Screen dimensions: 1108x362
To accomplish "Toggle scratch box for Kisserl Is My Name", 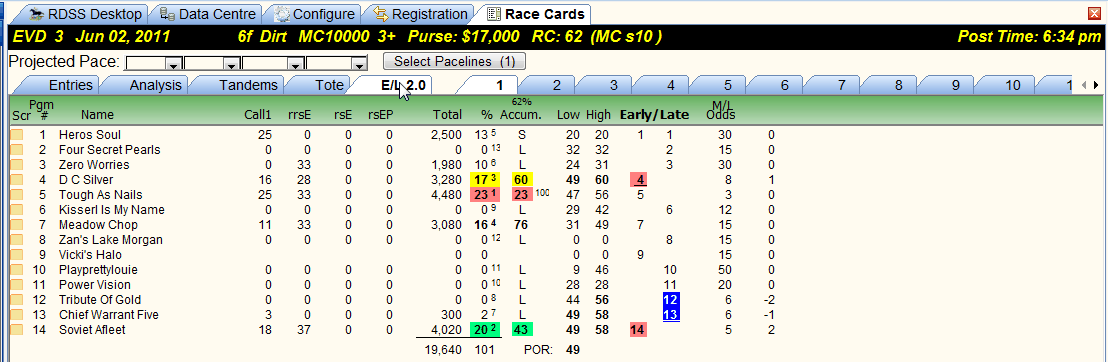I will pyautogui.click(x=16, y=209).
